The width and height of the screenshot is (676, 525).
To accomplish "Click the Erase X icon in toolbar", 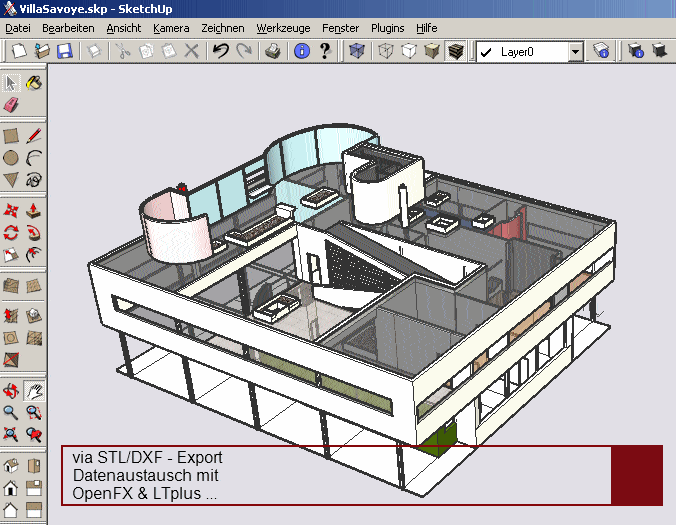I will (x=191, y=51).
